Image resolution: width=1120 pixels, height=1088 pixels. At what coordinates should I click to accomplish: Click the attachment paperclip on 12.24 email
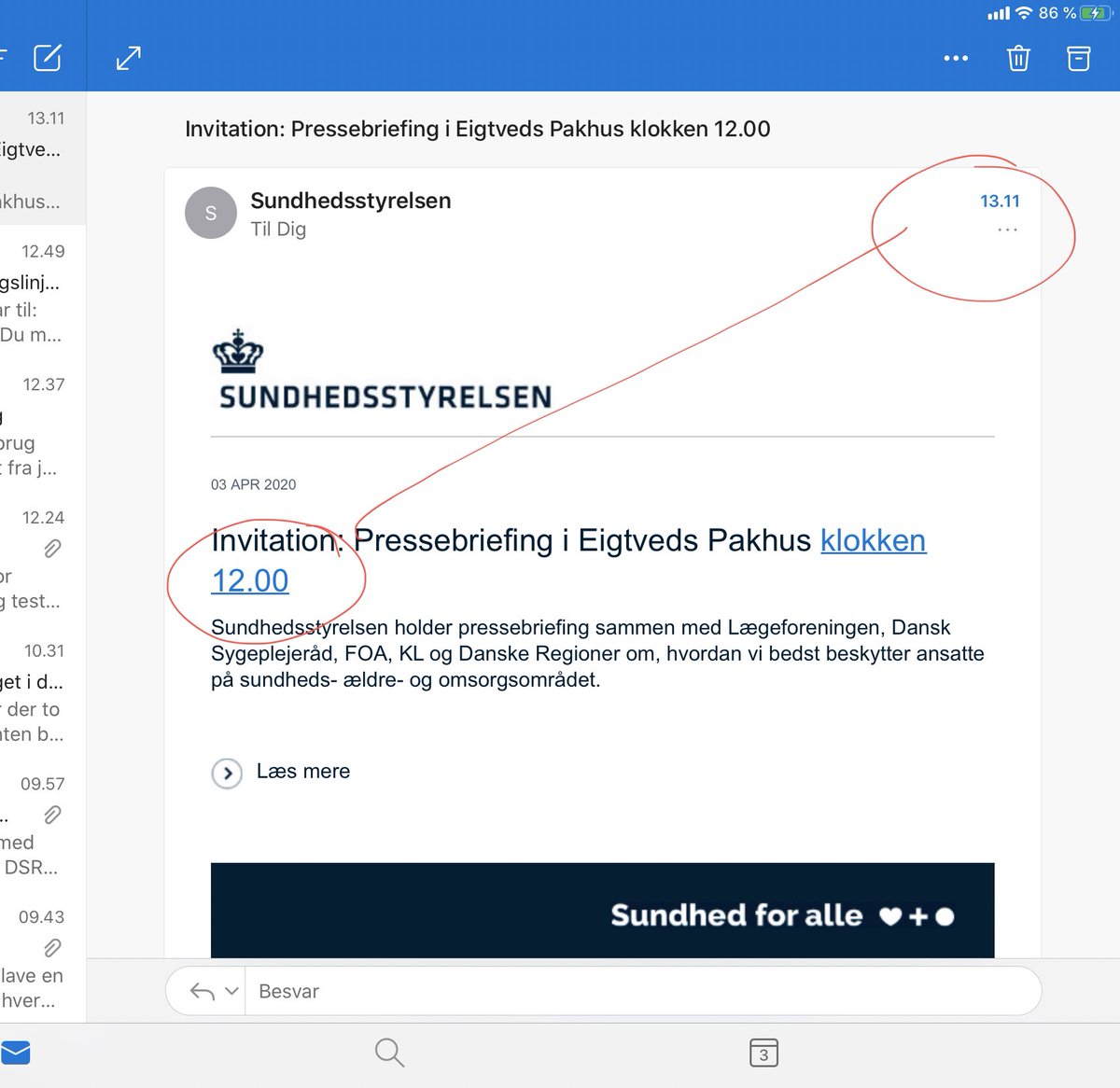[53, 549]
